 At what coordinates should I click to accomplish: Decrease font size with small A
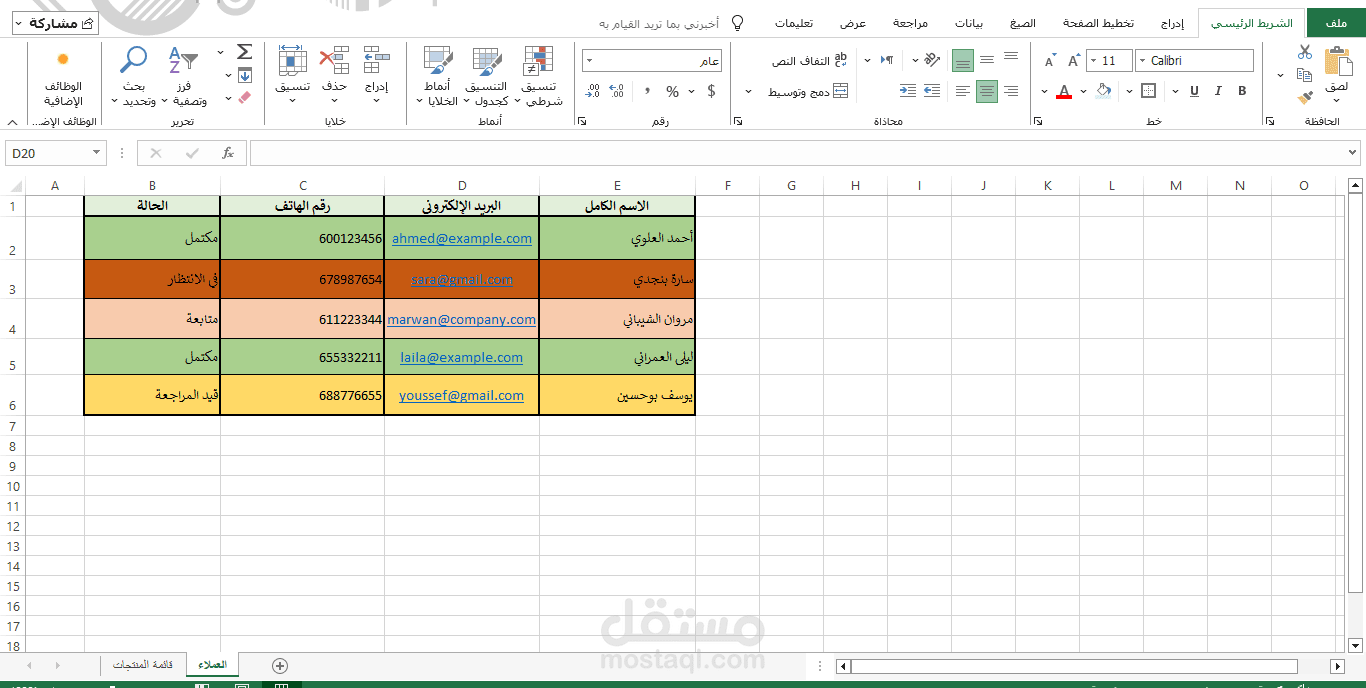[x=1050, y=61]
